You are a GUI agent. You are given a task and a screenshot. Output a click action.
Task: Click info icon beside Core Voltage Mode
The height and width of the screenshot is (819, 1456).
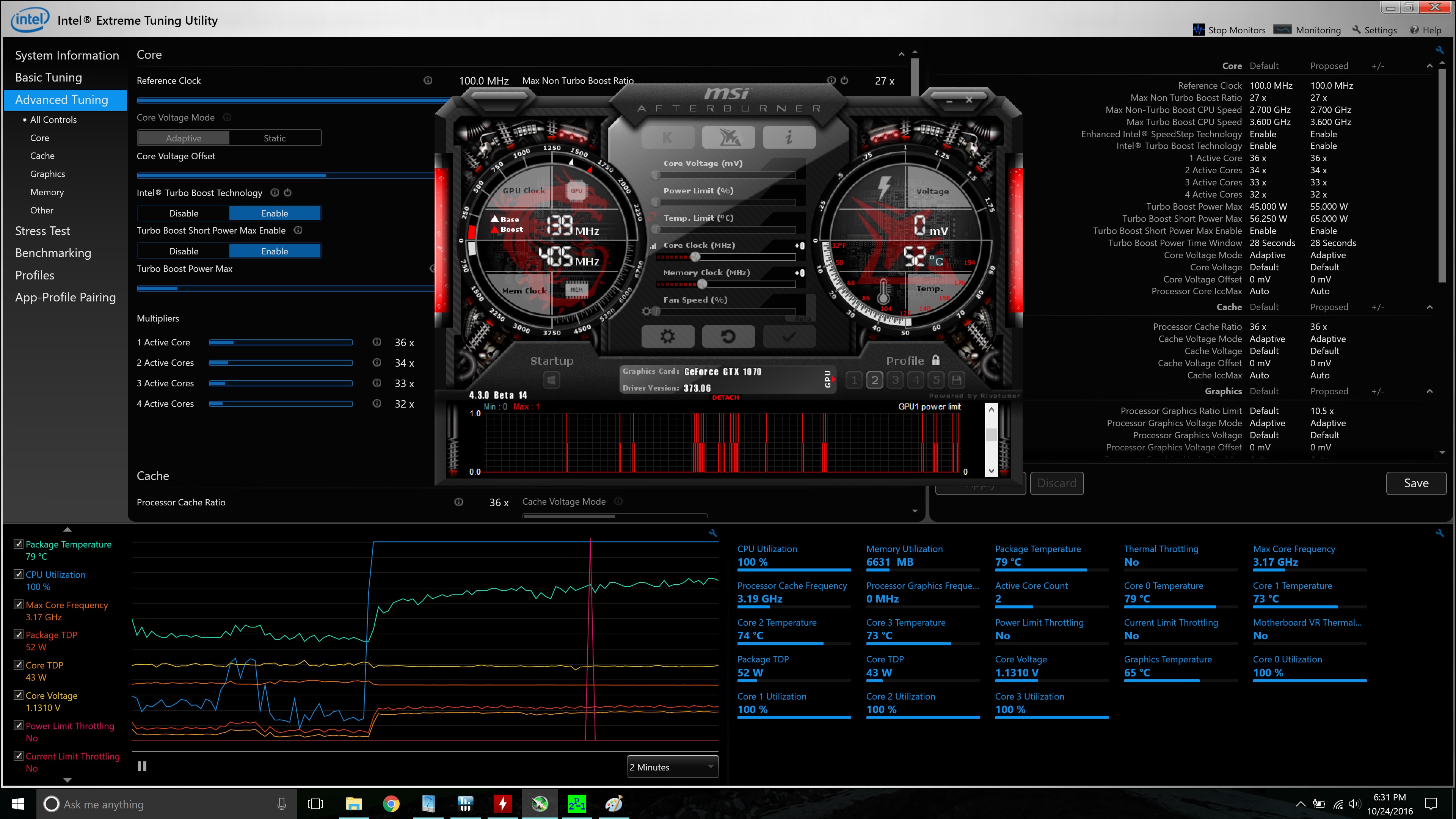click(227, 118)
